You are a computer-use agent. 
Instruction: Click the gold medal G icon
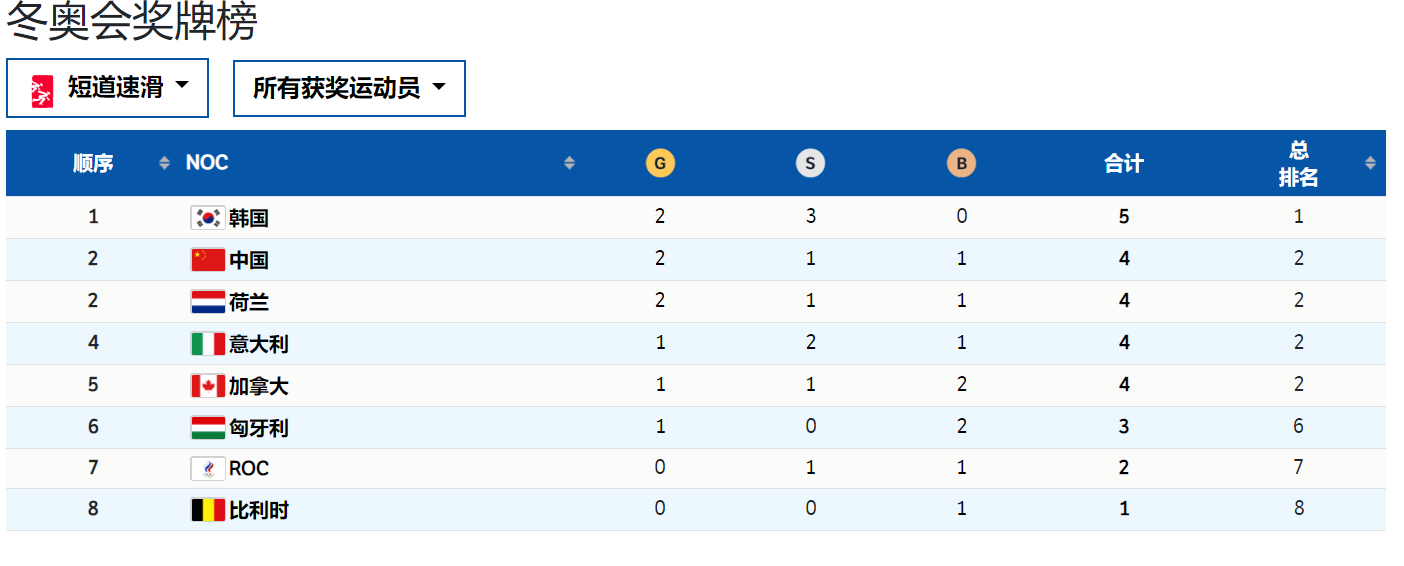(660, 163)
